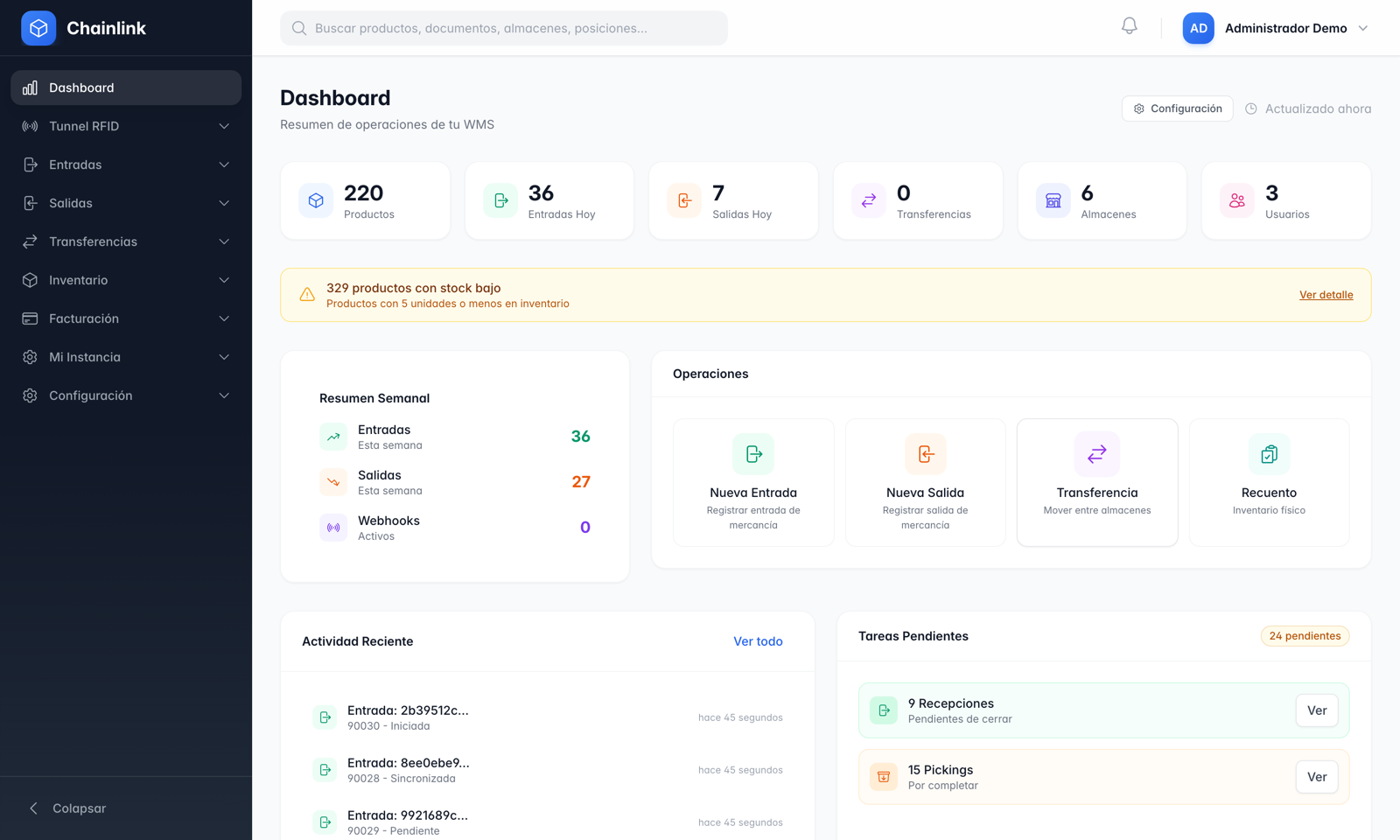Click the weekly Salidas trend-down icon

pos(333,482)
